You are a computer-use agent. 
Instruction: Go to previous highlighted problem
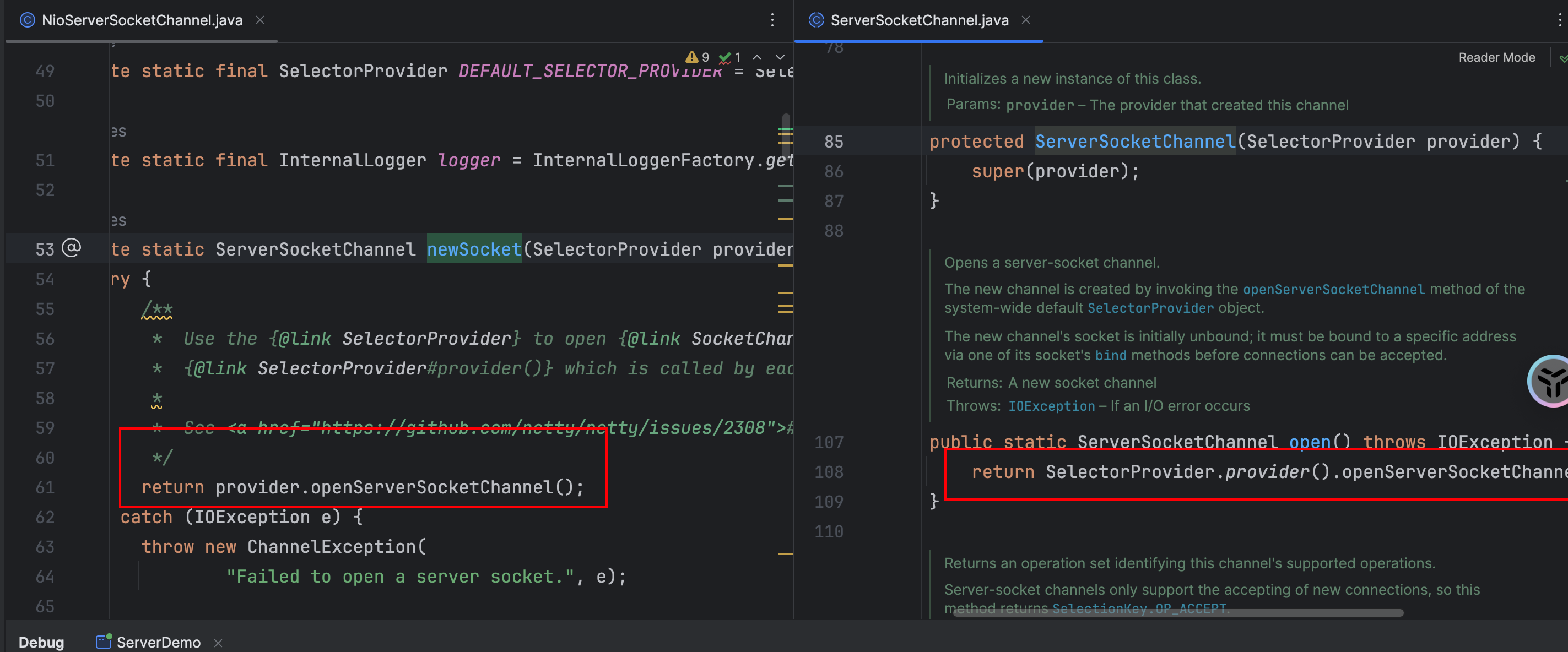pyautogui.click(x=757, y=57)
